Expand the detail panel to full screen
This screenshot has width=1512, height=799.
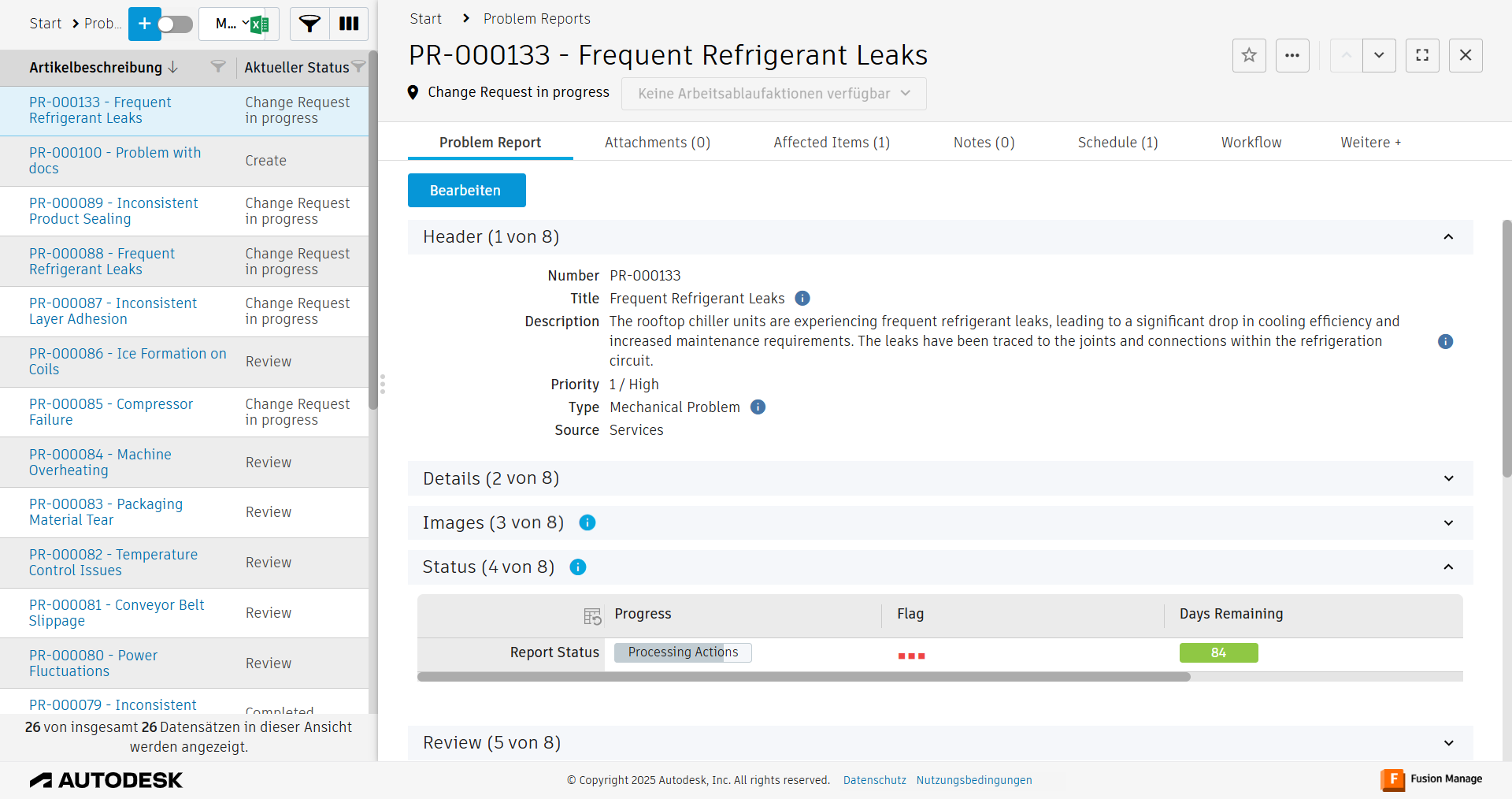(x=1422, y=55)
